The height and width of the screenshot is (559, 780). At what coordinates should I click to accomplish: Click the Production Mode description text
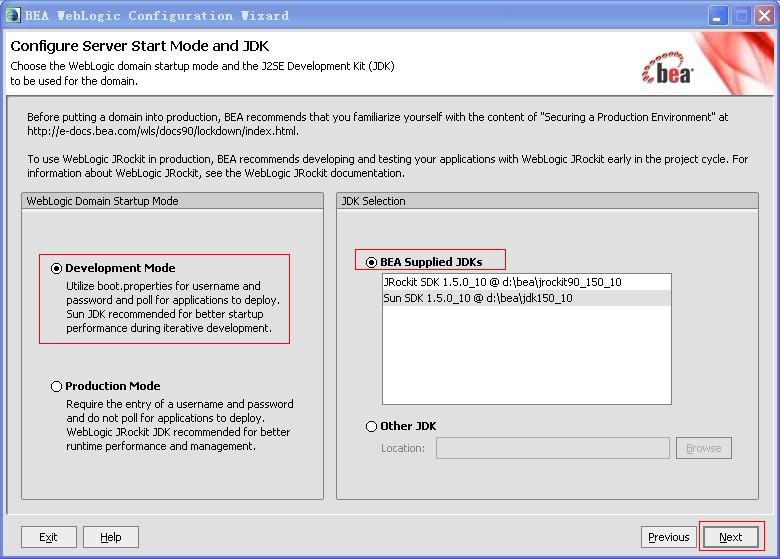point(180,425)
